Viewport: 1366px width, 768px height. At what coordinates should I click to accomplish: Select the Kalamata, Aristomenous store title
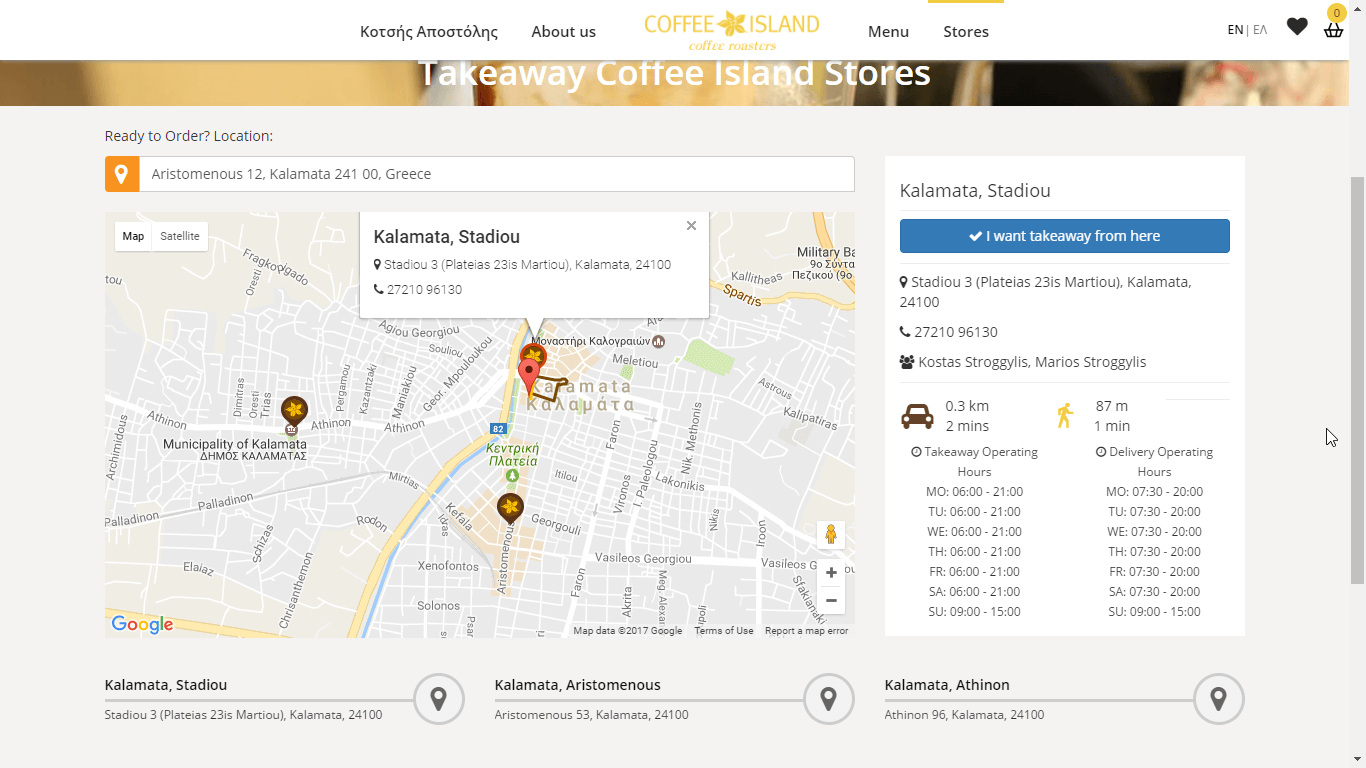[577, 685]
